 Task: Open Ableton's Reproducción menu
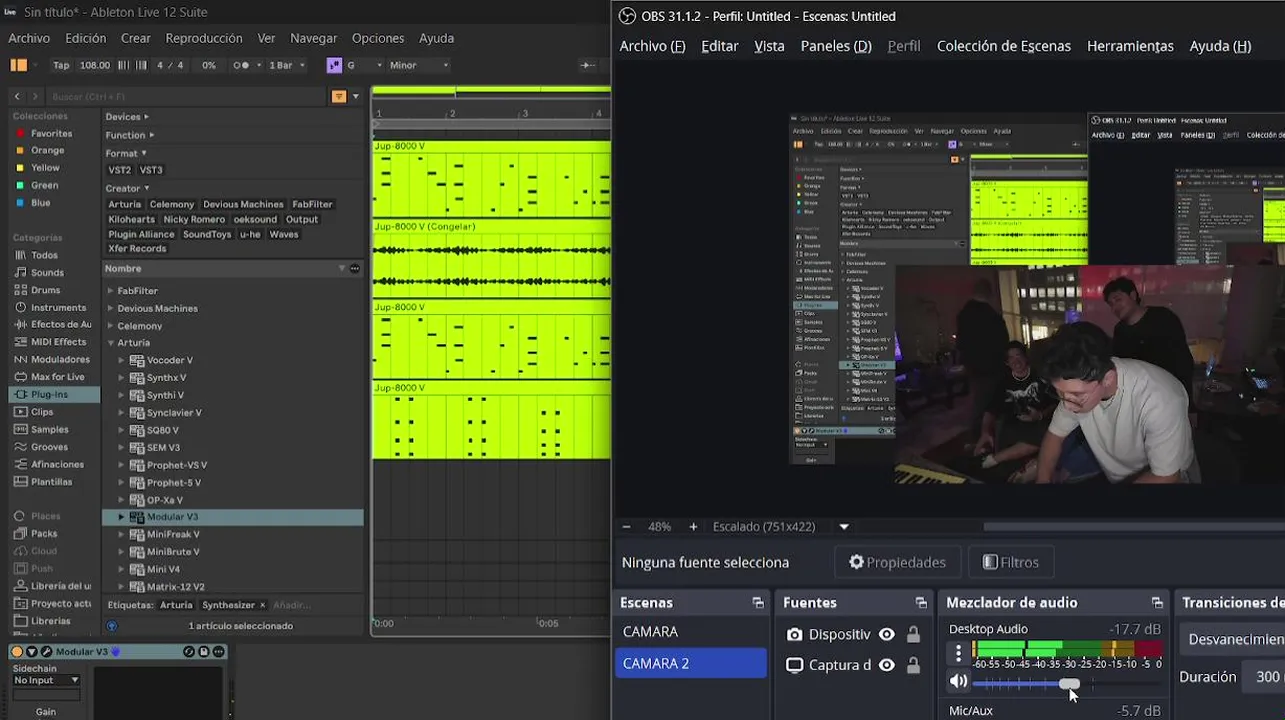pos(204,38)
